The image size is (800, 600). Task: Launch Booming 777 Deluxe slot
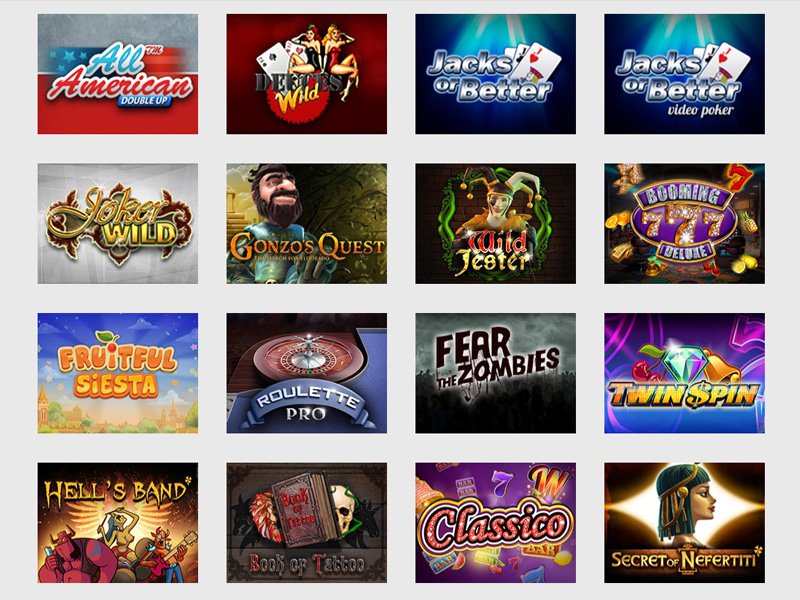point(684,223)
